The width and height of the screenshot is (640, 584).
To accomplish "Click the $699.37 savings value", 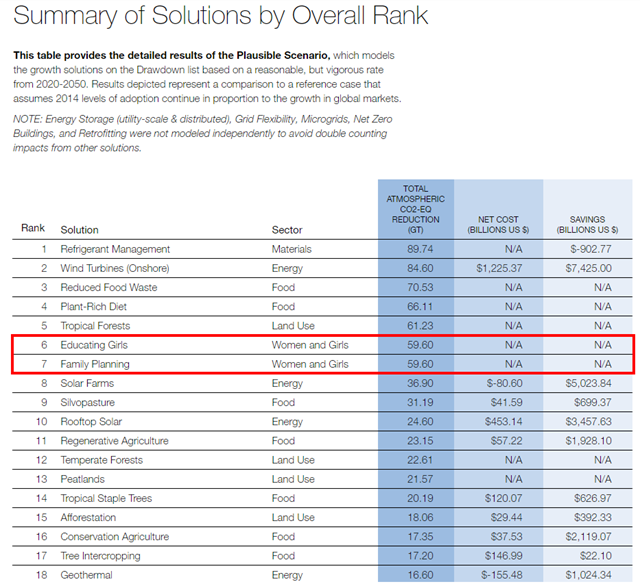I will pos(593,402).
